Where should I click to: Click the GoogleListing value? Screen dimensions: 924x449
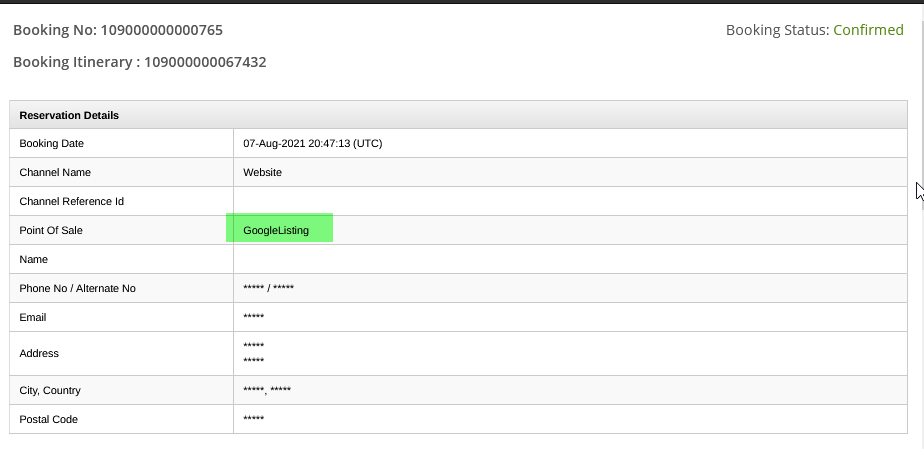[x=276, y=230]
